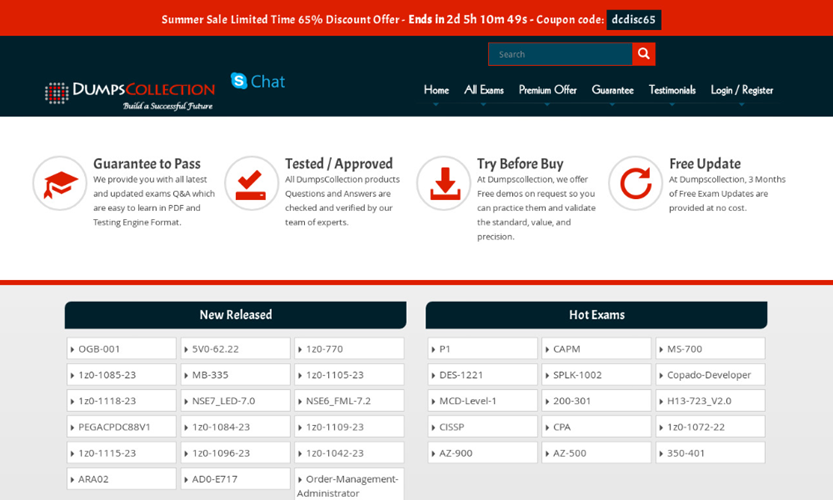Click the Hot Exams section header
Image resolution: width=833 pixels, height=500 pixels.
tap(597, 315)
